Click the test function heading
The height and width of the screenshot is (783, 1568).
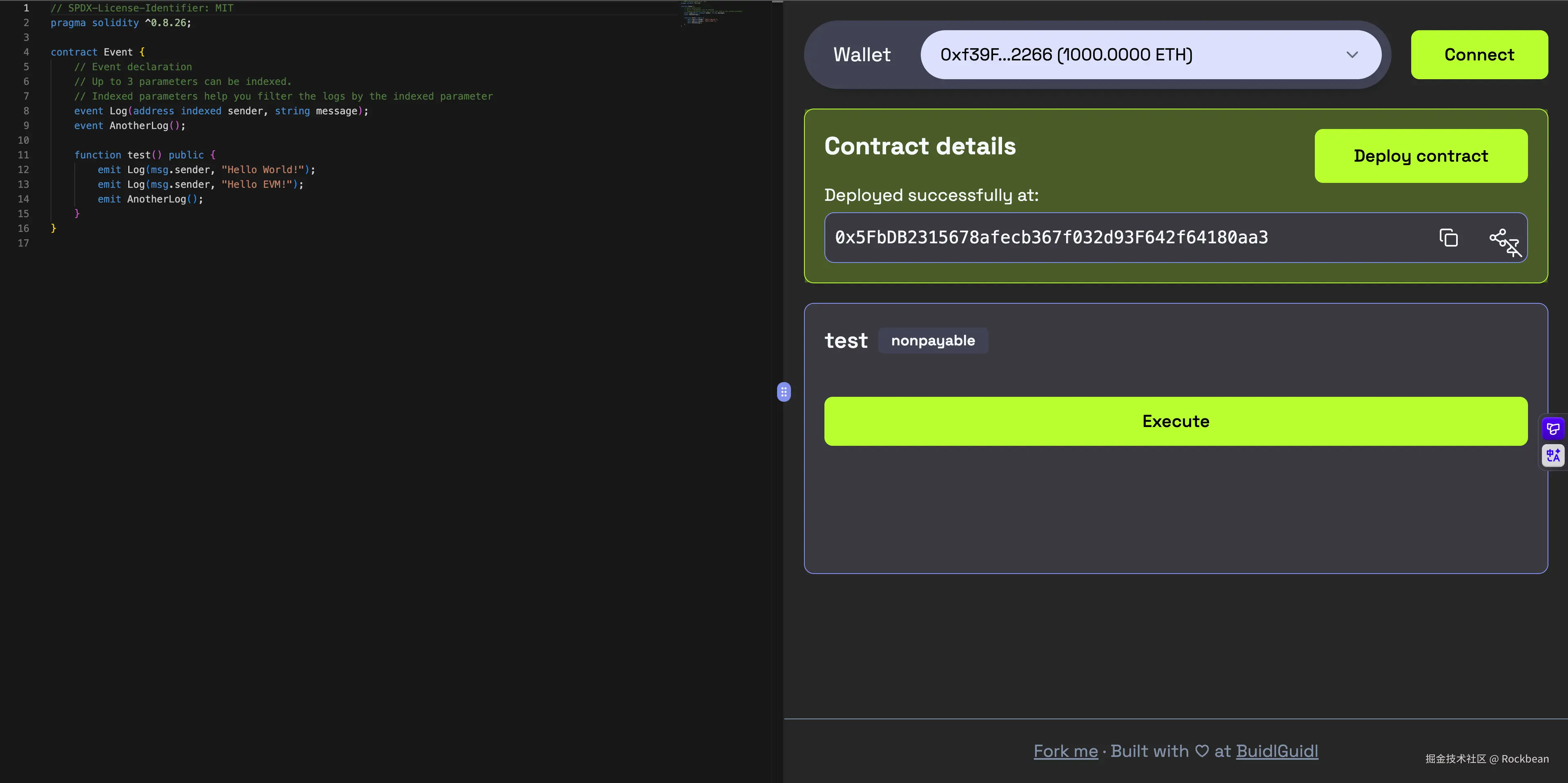(846, 340)
